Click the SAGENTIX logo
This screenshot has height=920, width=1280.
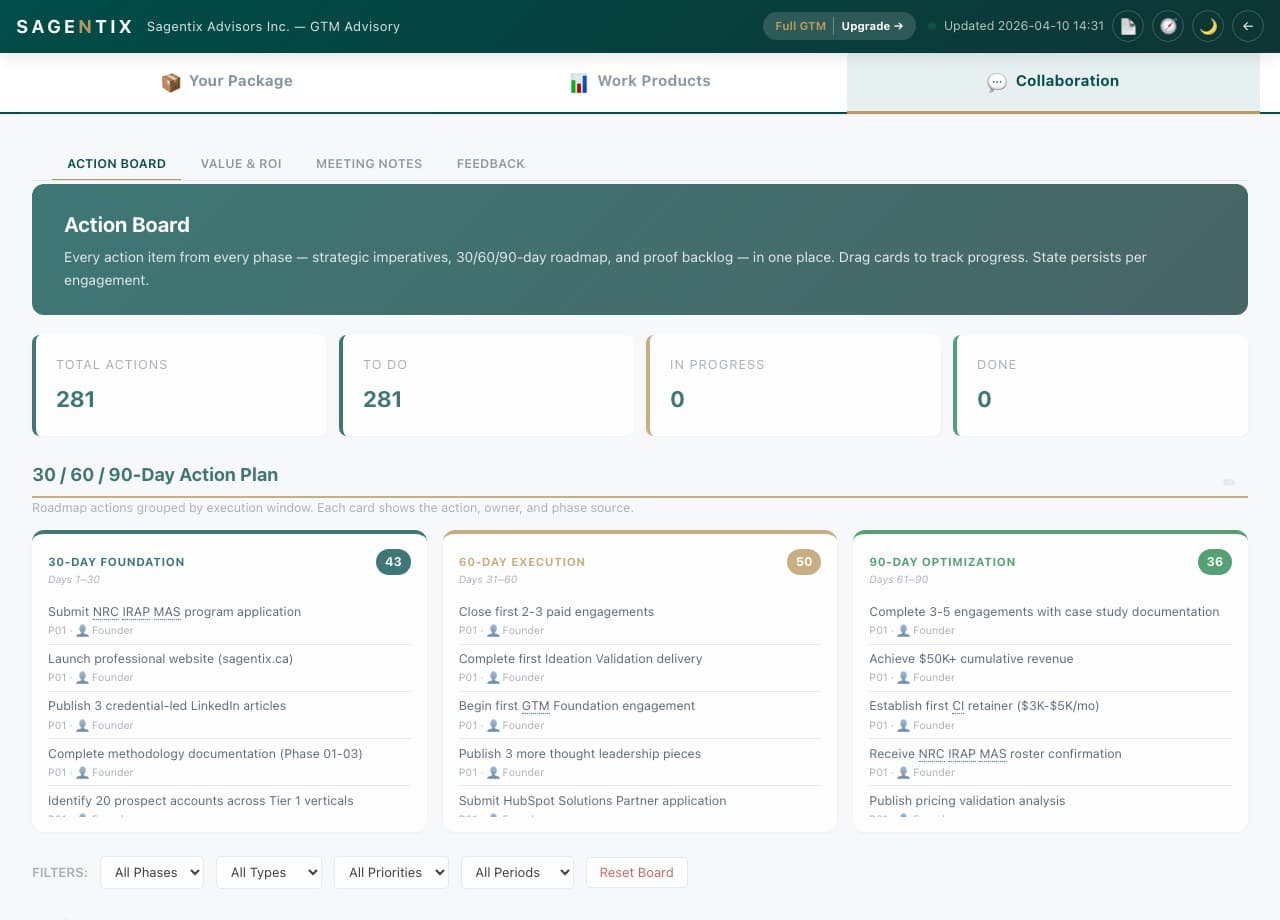74,27
